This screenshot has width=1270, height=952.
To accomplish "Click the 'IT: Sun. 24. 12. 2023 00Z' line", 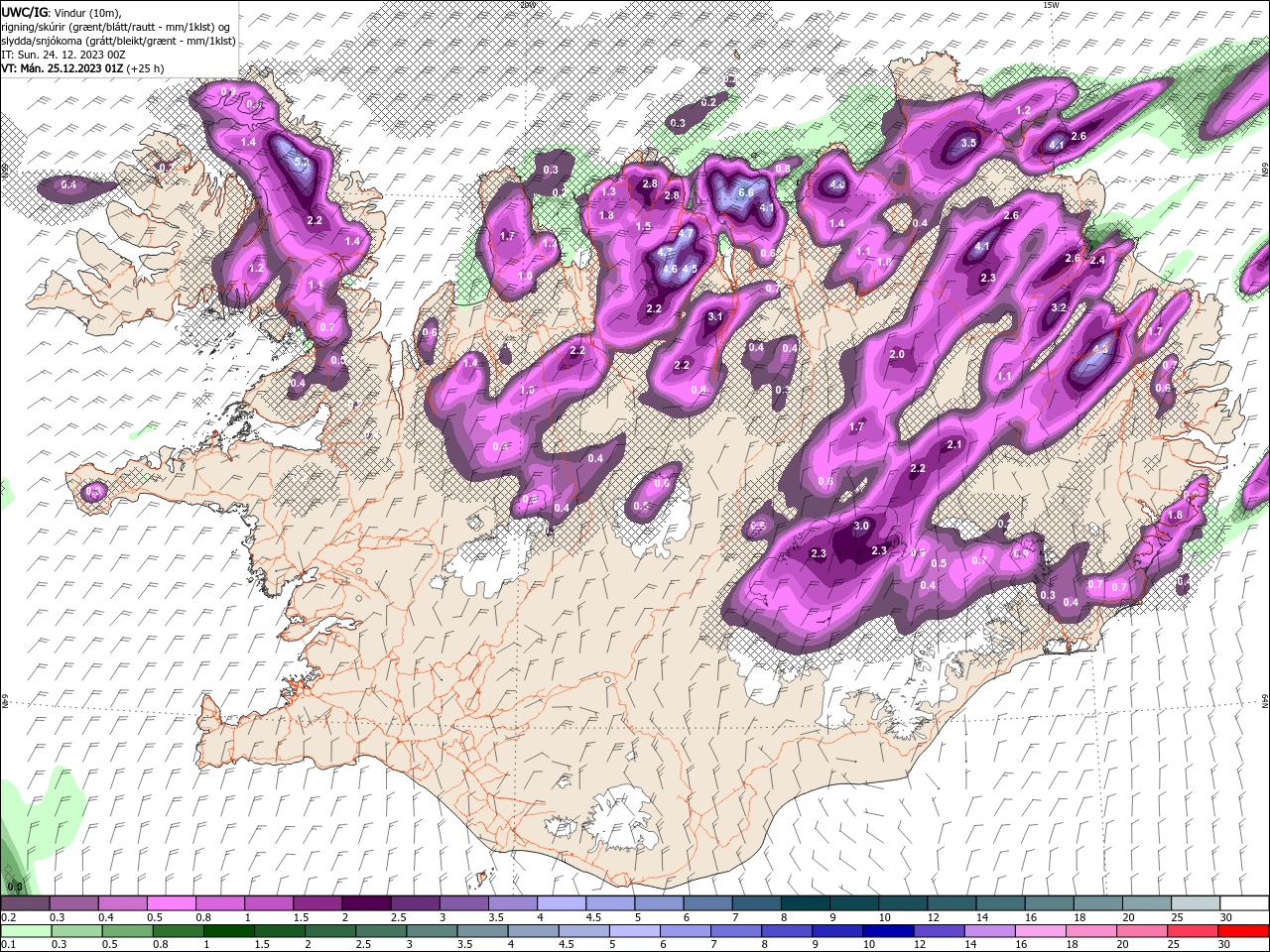I will (63, 55).
